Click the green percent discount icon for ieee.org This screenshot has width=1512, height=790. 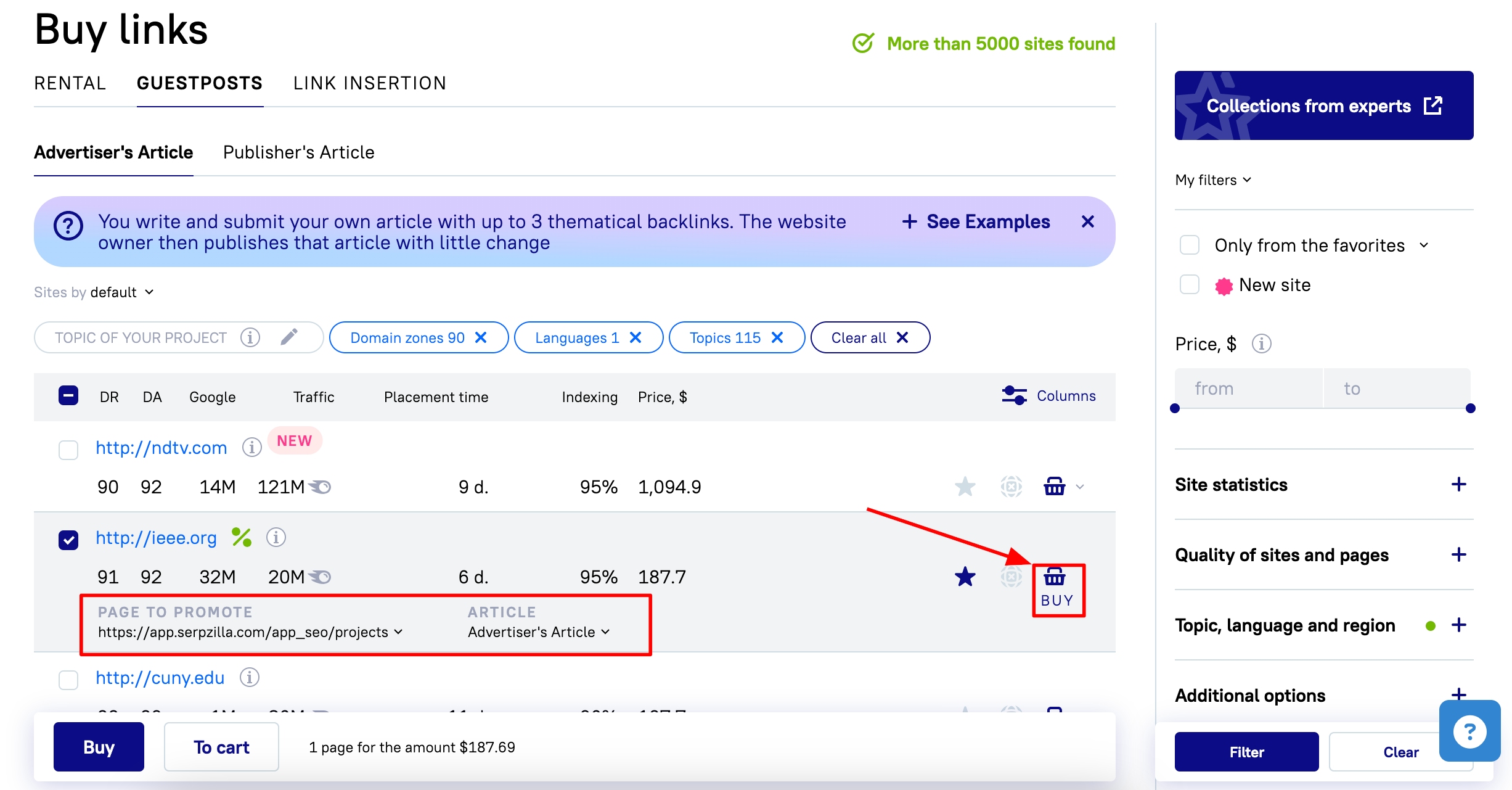242,537
